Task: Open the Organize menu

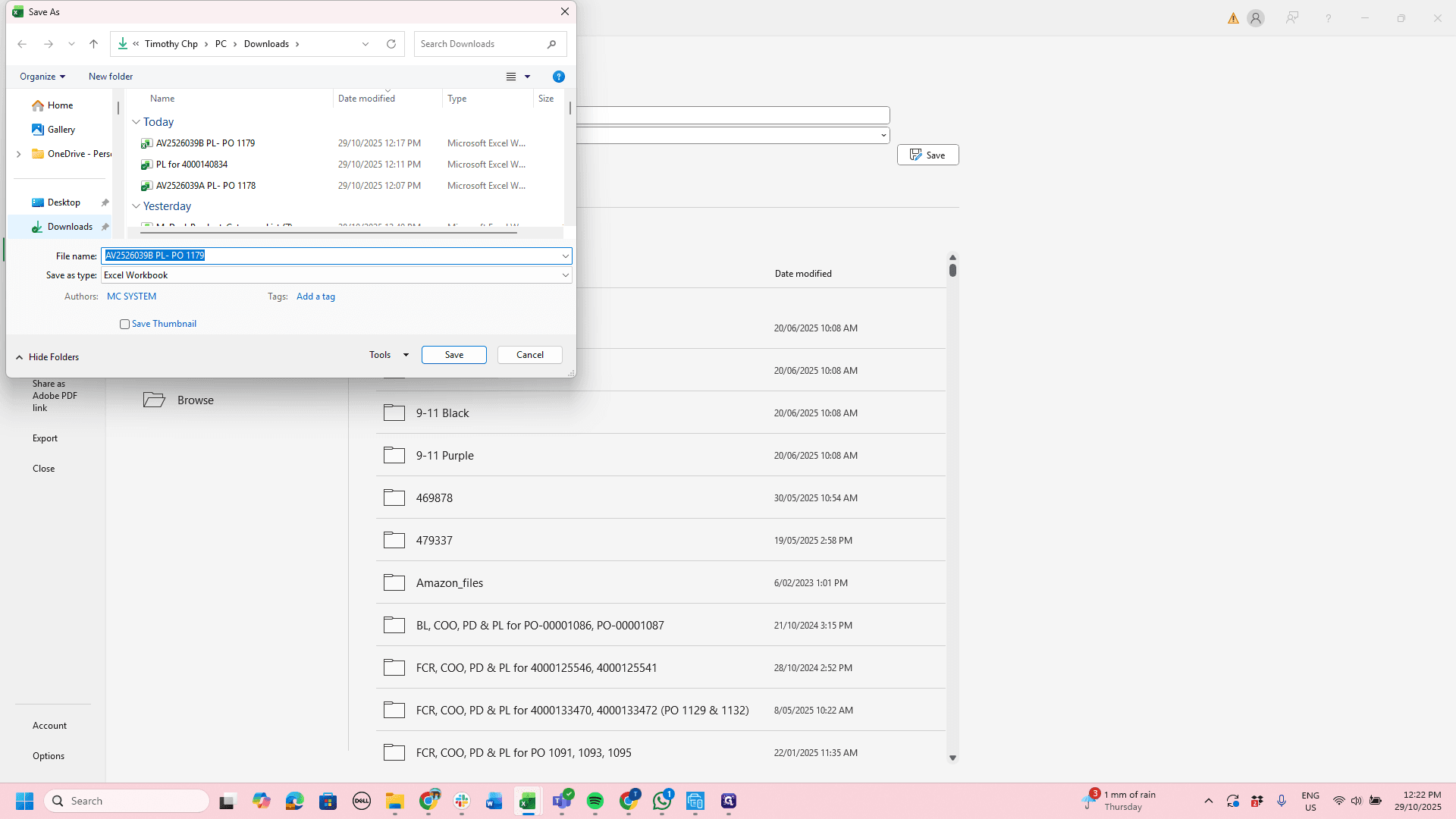Action: (42, 77)
